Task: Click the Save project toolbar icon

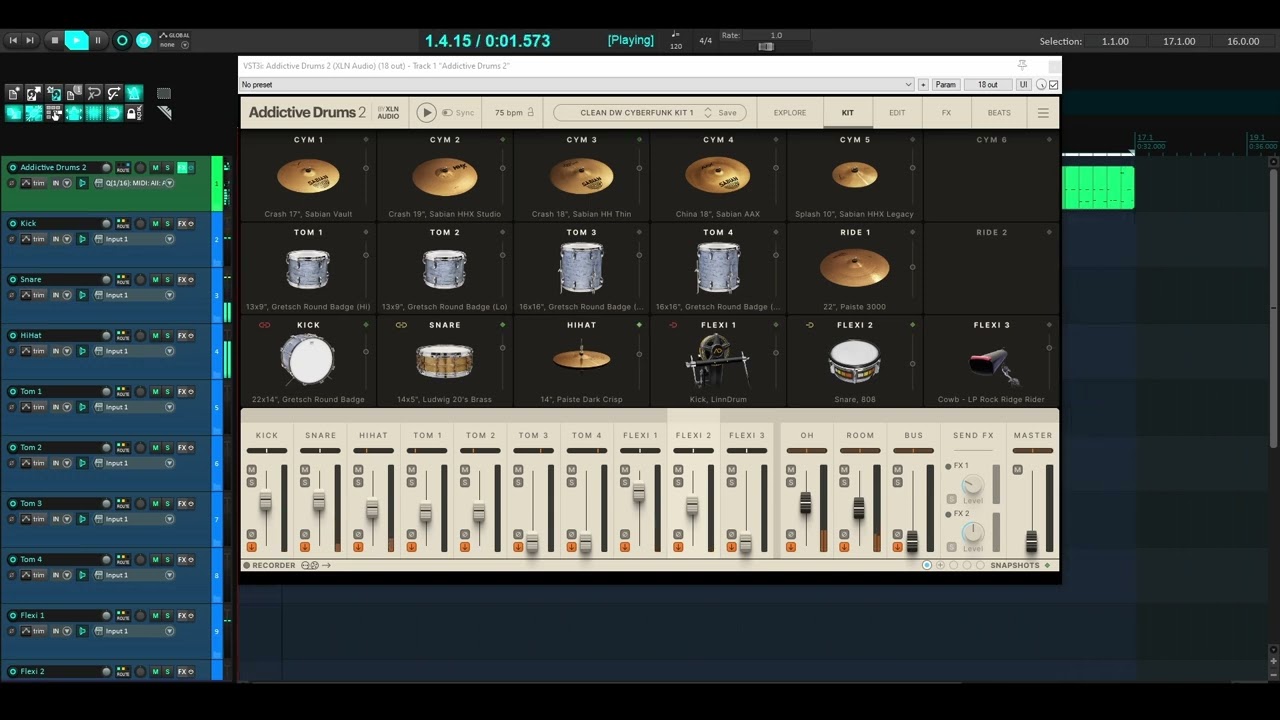Action: point(54,93)
